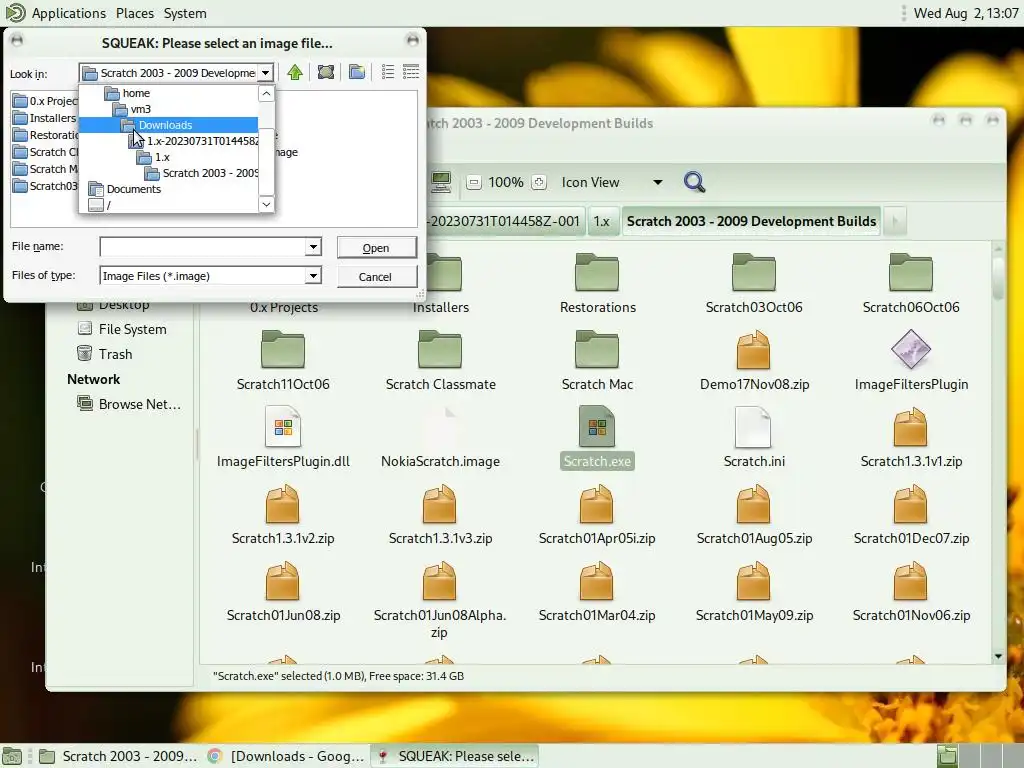The image size is (1024, 768).
Task: Switch dialog to list view
Action: pos(388,72)
